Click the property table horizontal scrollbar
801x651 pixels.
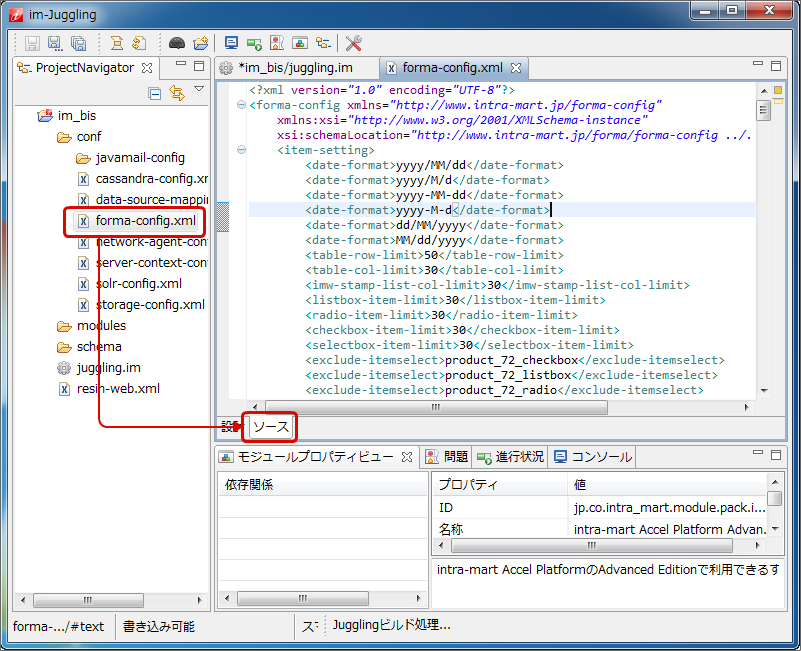(x=592, y=546)
